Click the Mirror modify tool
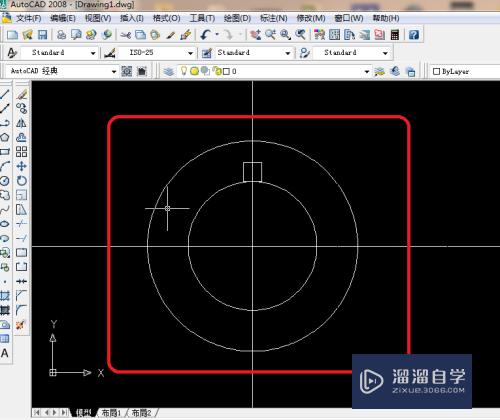 click(22, 123)
